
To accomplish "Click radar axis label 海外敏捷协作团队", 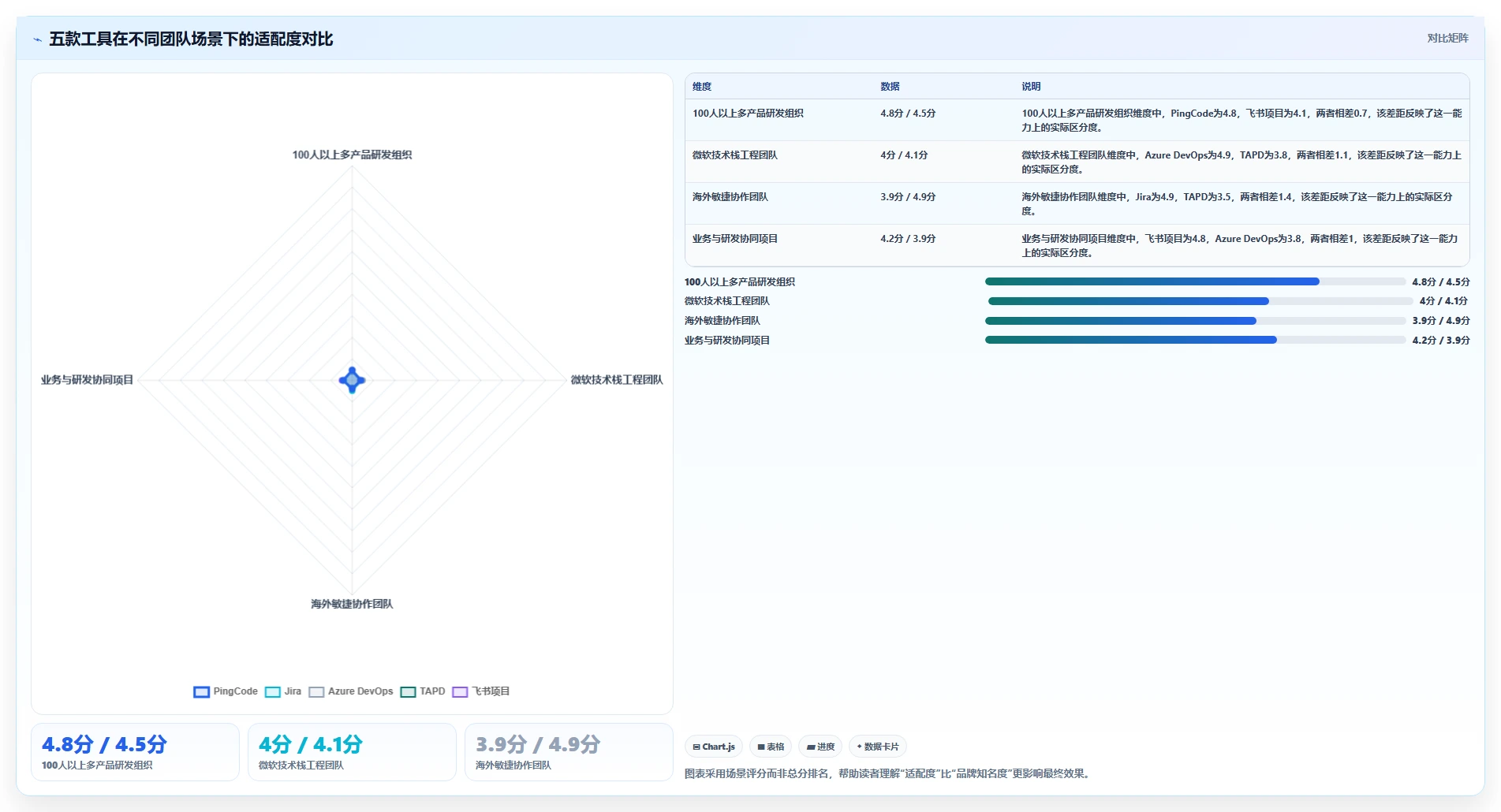I will pyautogui.click(x=352, y=604).
